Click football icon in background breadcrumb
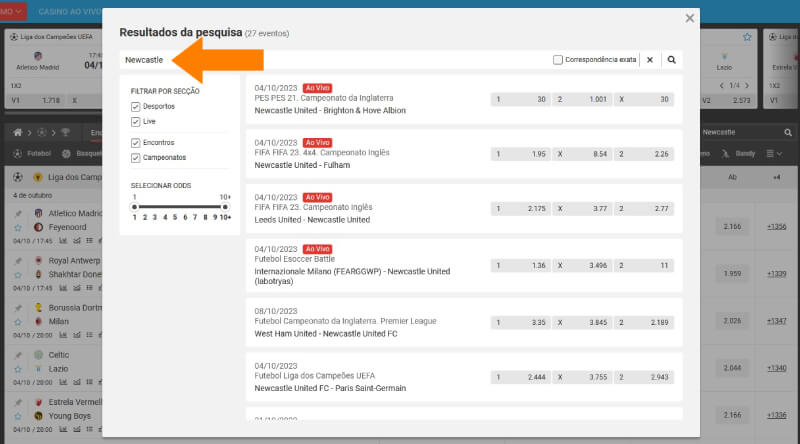 point(41,133)
